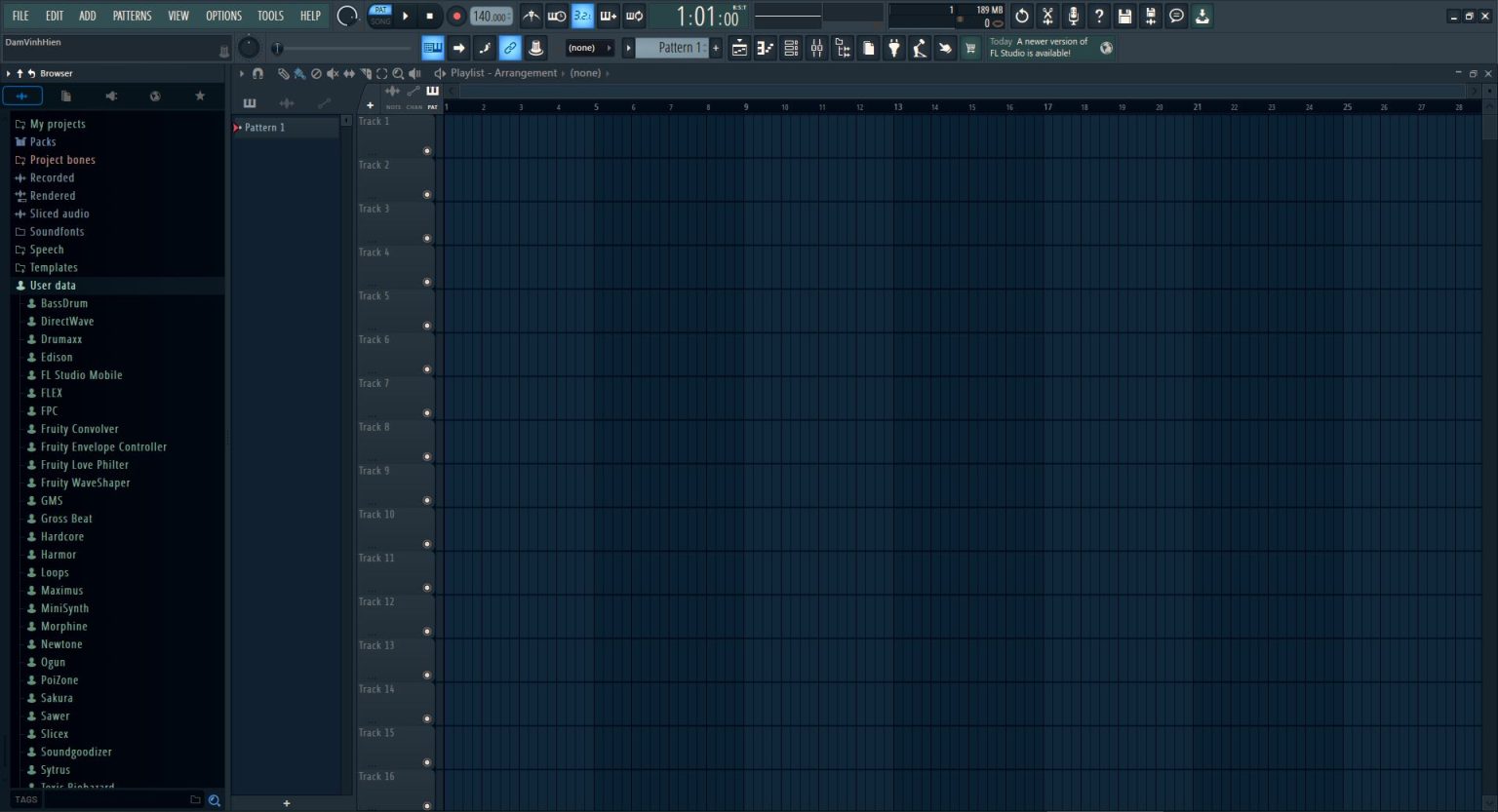Open the Channel rack icon
Viewport: 1498px width, 812px height.
coord(791,48)
